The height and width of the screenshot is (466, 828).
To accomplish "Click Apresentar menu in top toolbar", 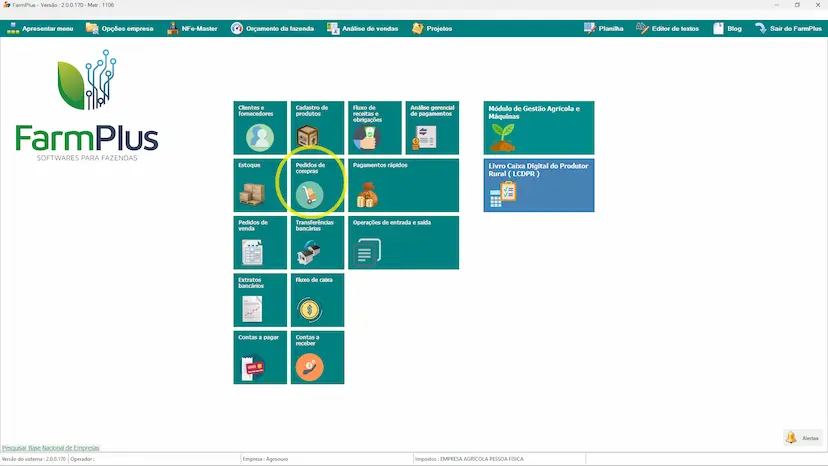I will point(41,29).
